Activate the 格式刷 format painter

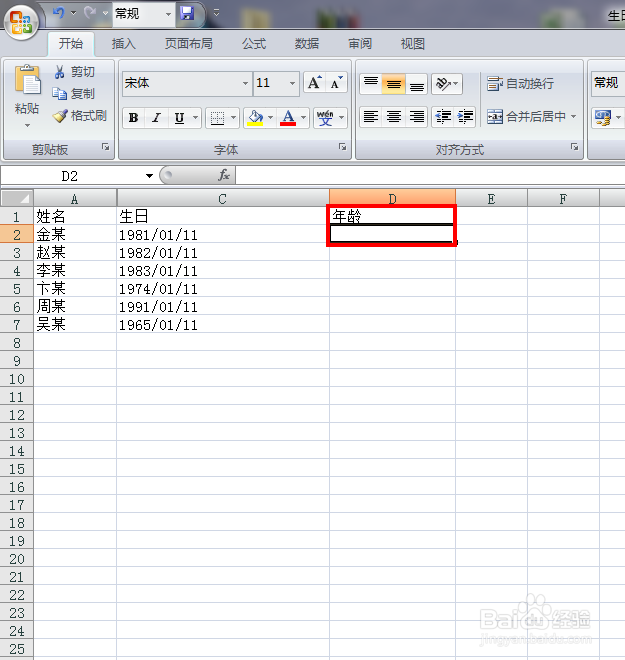[x=79, y=115]
